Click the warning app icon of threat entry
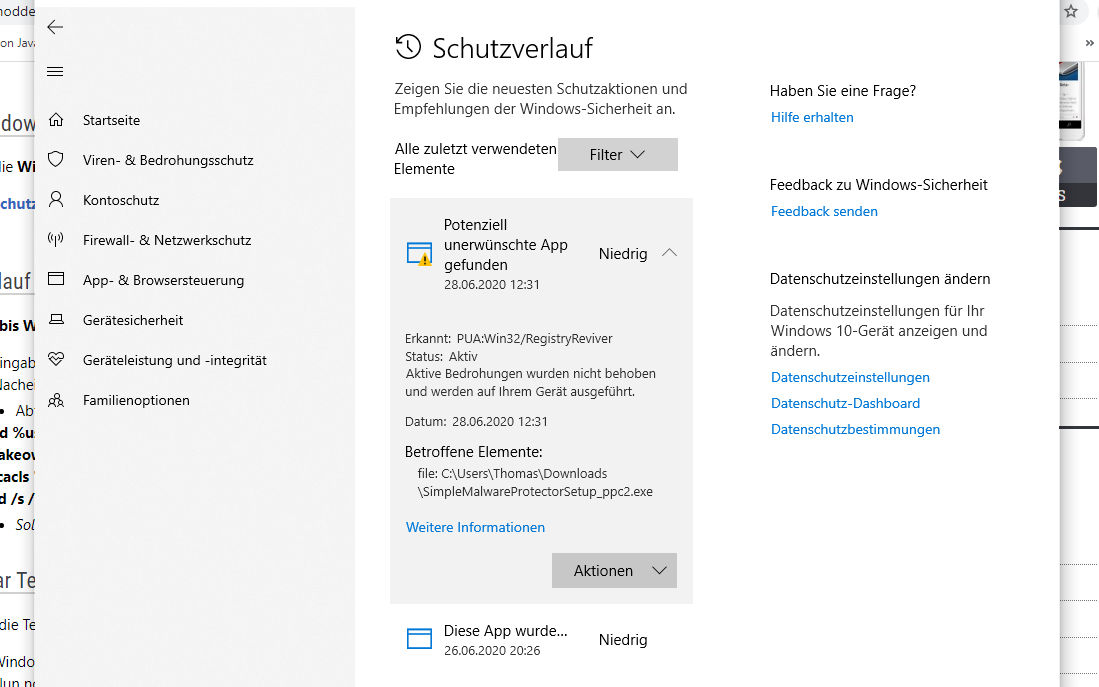The width and height of the screenshot is (1099, 687). [420, 254]
